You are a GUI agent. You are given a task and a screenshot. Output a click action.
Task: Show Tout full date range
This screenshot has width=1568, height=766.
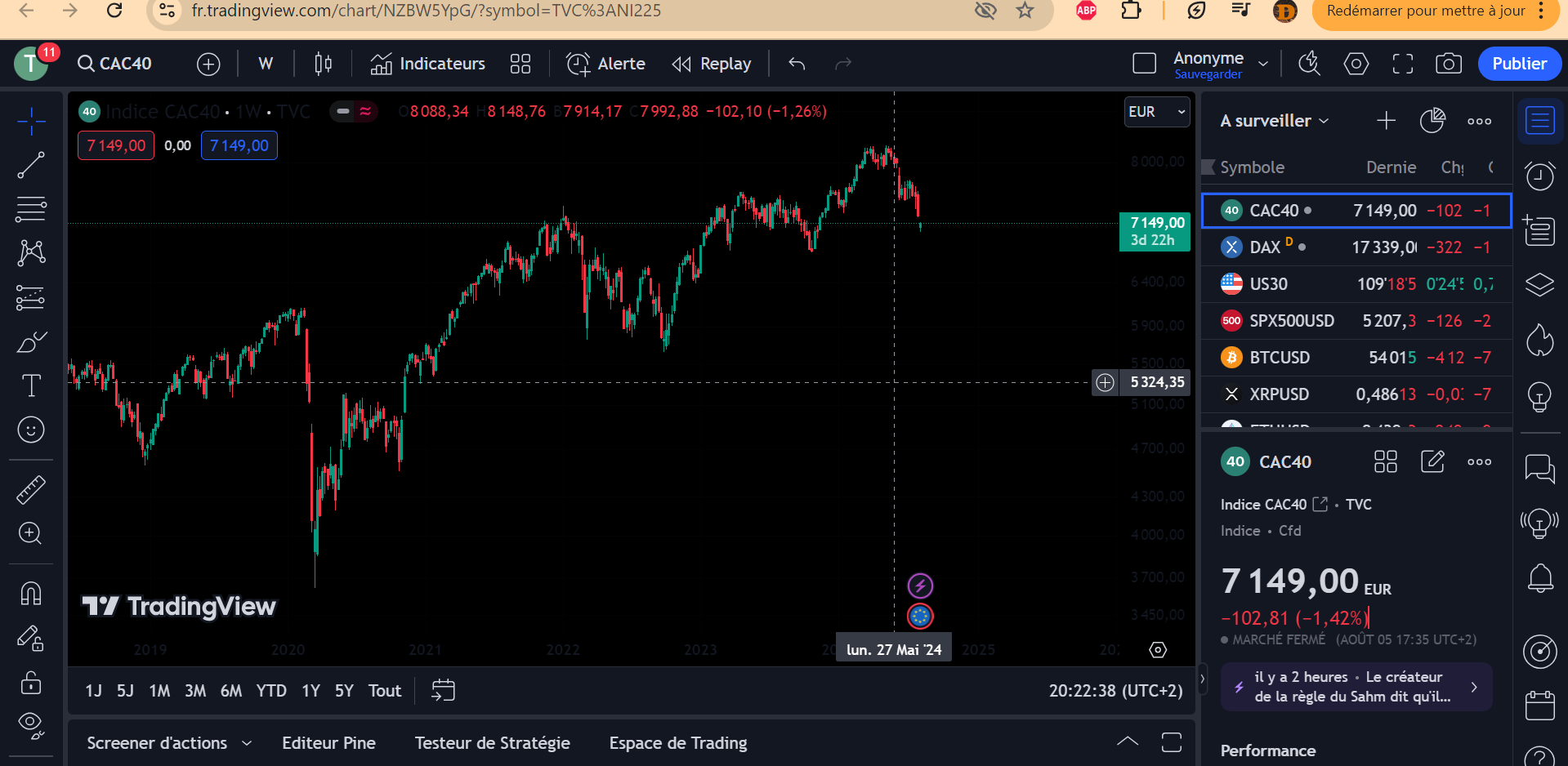(x=385, y=691)
